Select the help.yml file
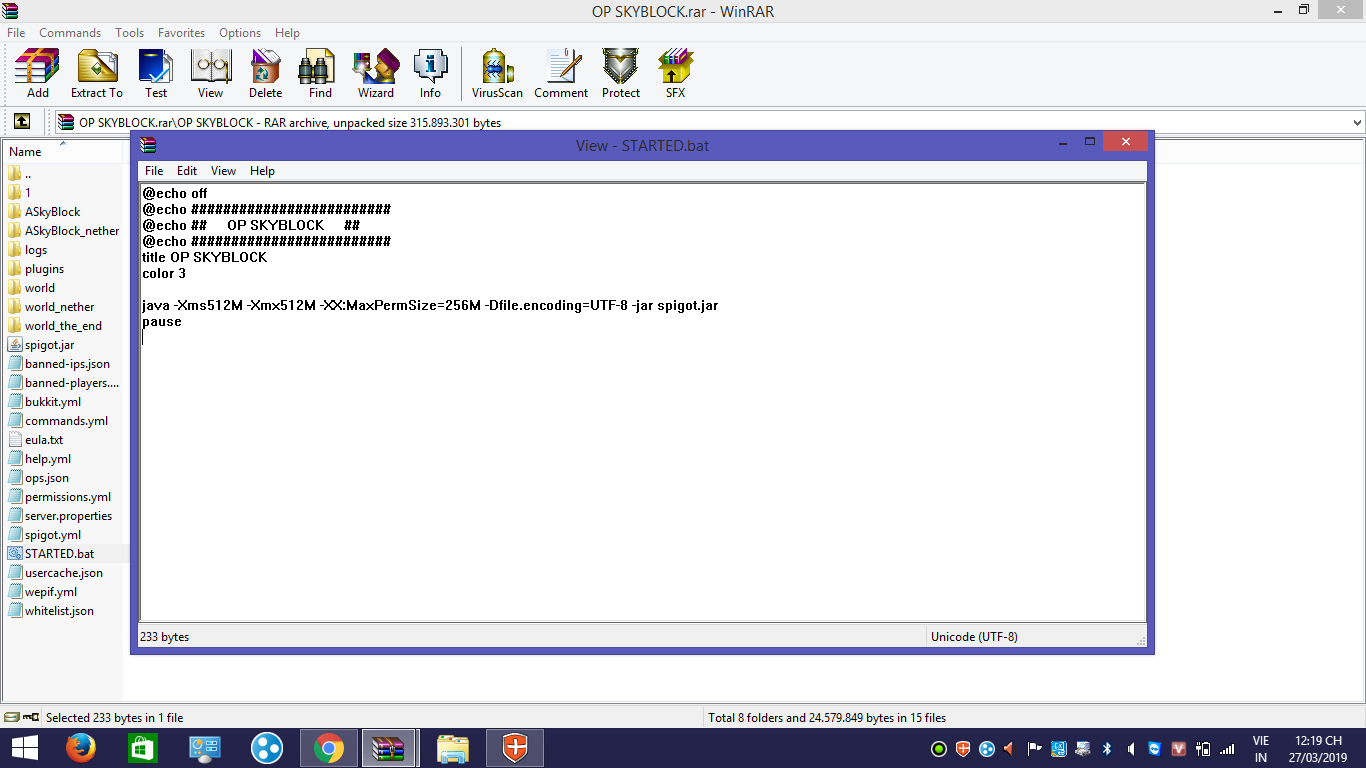Viewport: 1366px width, 768px height. coord(40,459)
